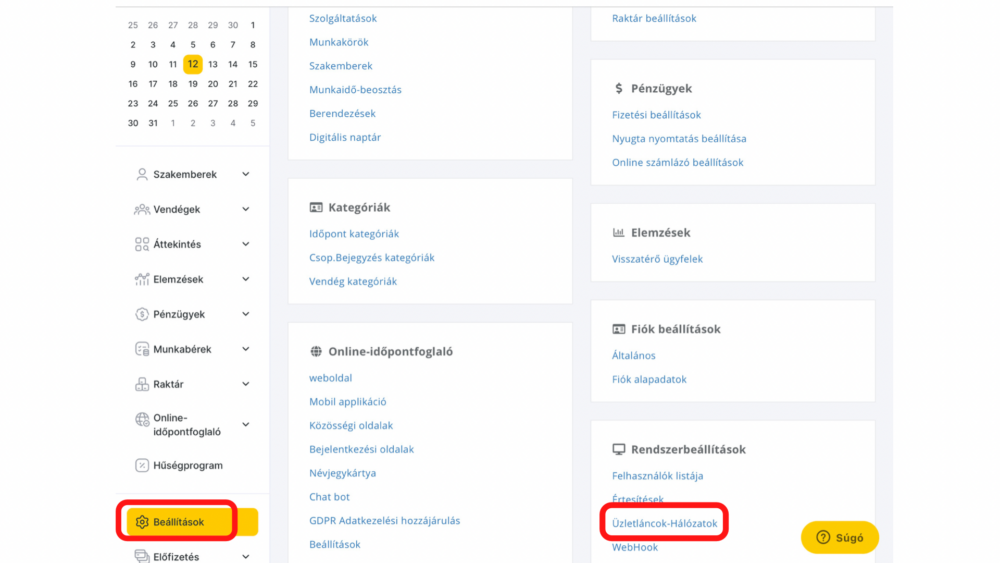Open the Digitális naptár link
Screen dimensions: 1000x563
click(x=345, y=137)
